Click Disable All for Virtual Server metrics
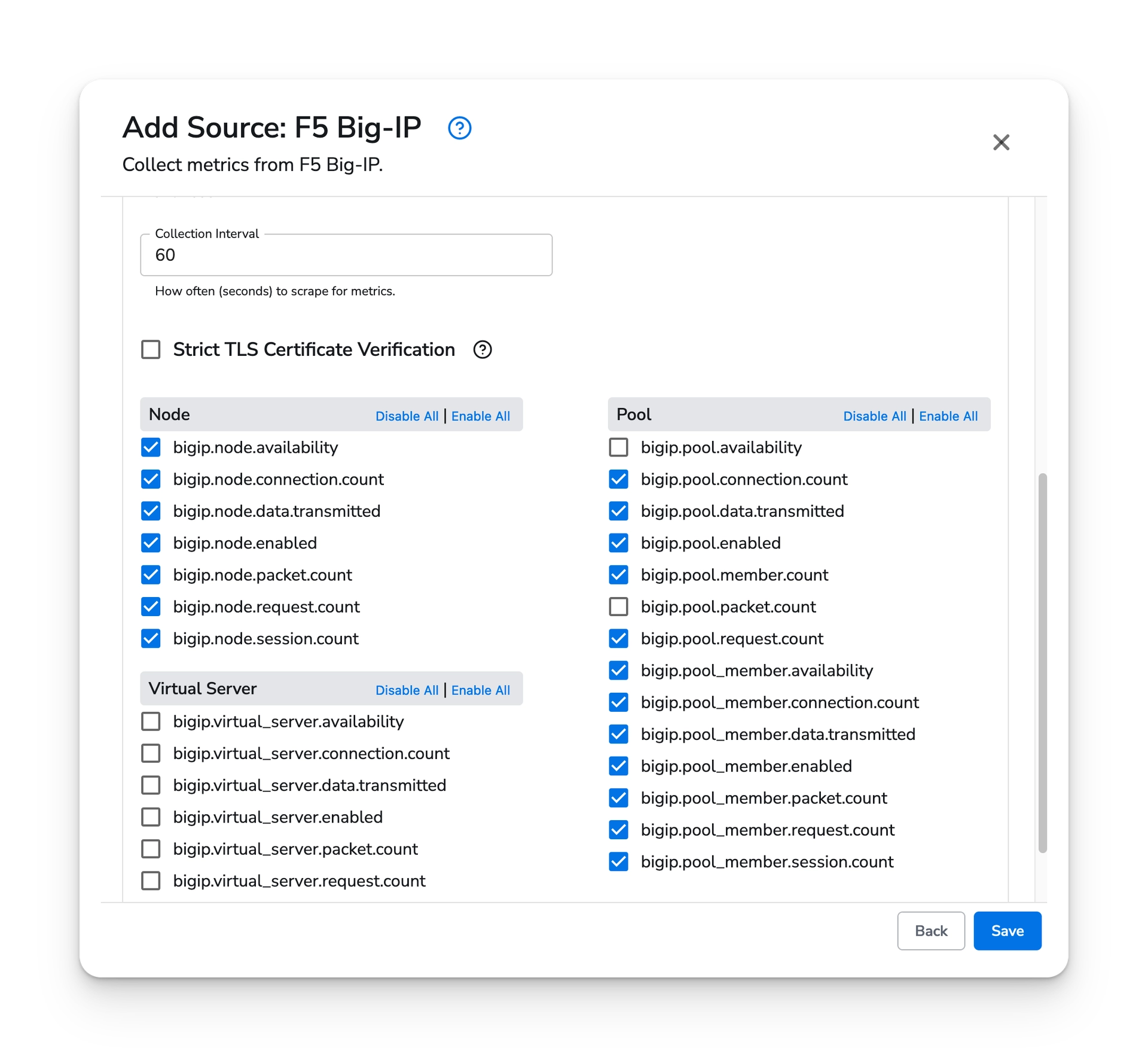Viewport: 1148px width, 1057px height. coord(407,690)
